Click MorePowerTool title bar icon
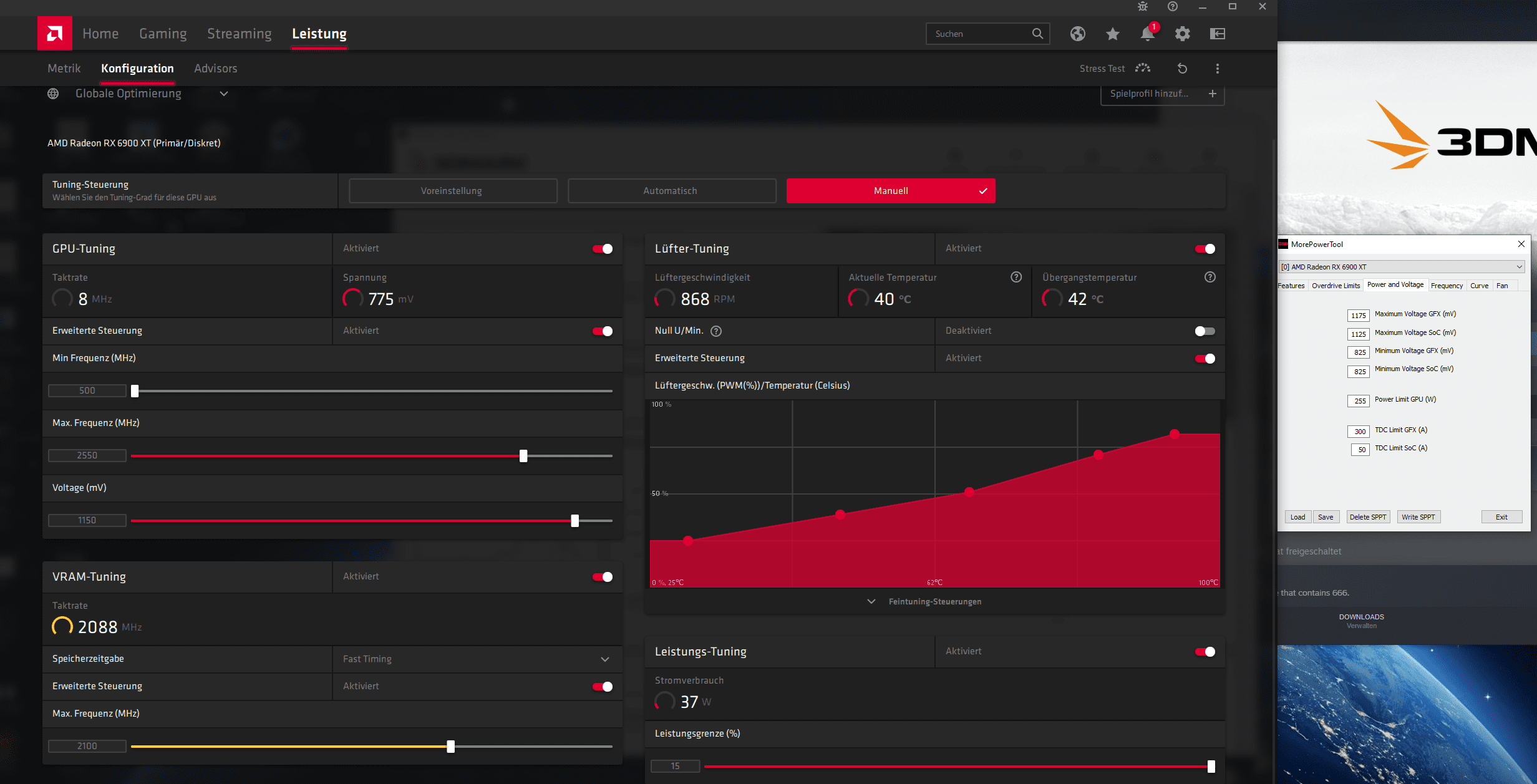The width and height of the screenshot is (1537, 784). [1283, 244]
